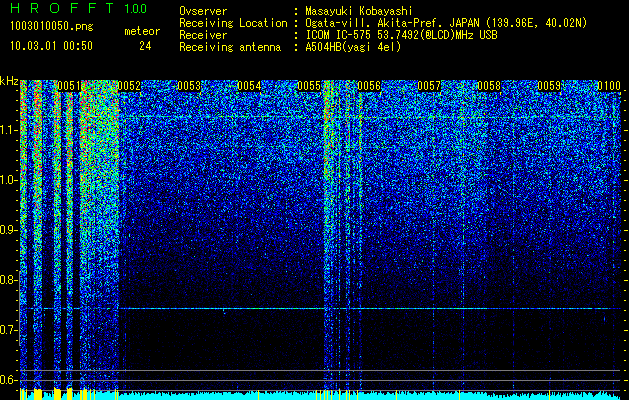The image size is (629, 400).
Task: Click the 0053 time marker
Action: 189,86
